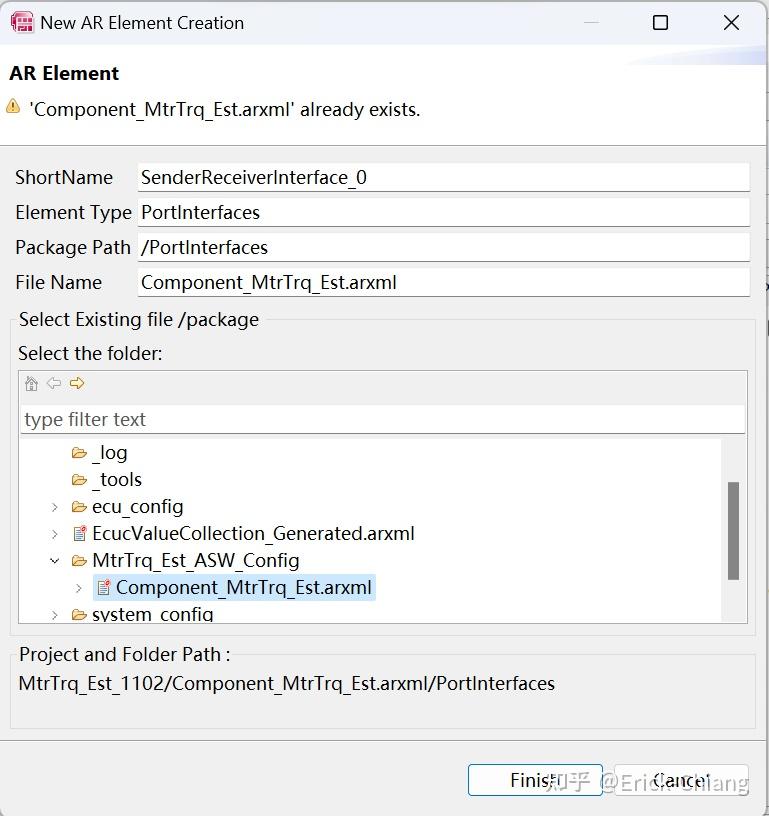Screen dimensions: 769x816
Task: Click the EcucValueCollection_Generated.arxml file icon
Action: tap(80, 534)
